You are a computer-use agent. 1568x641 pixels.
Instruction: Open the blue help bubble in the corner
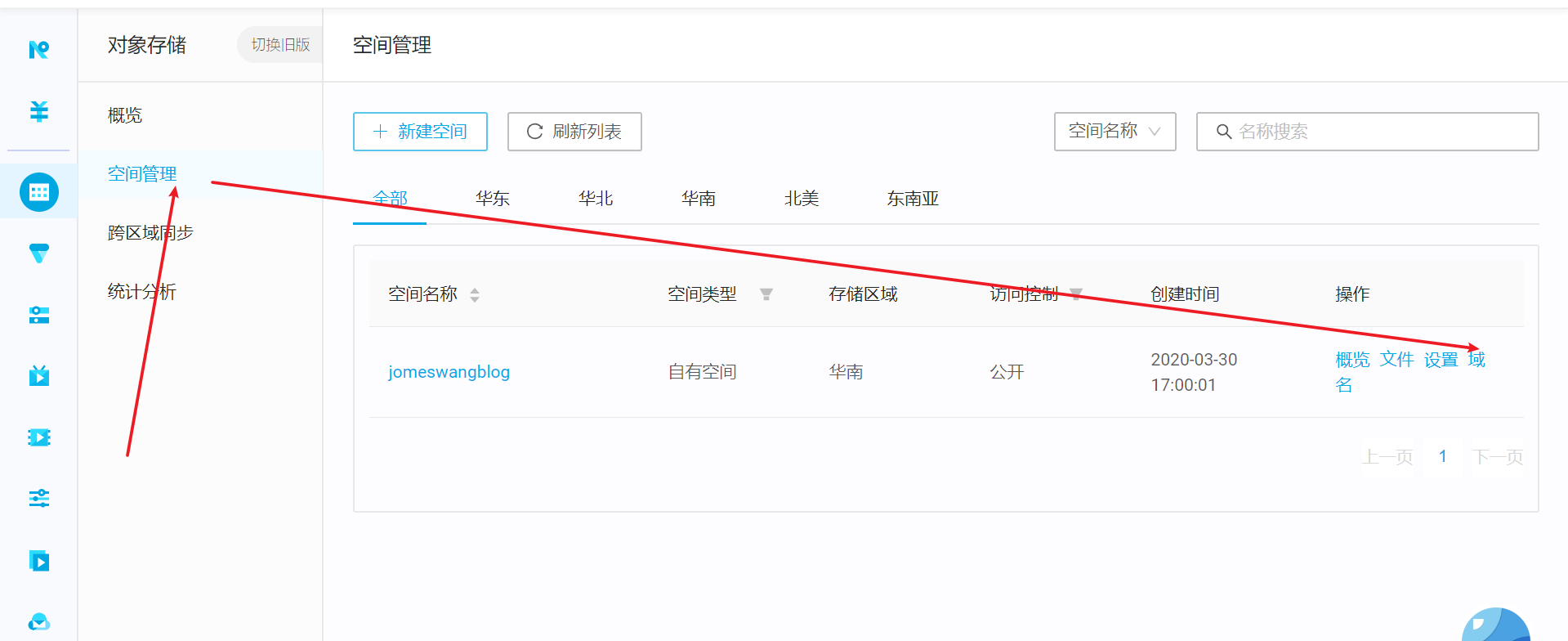tap(1496, 625)
